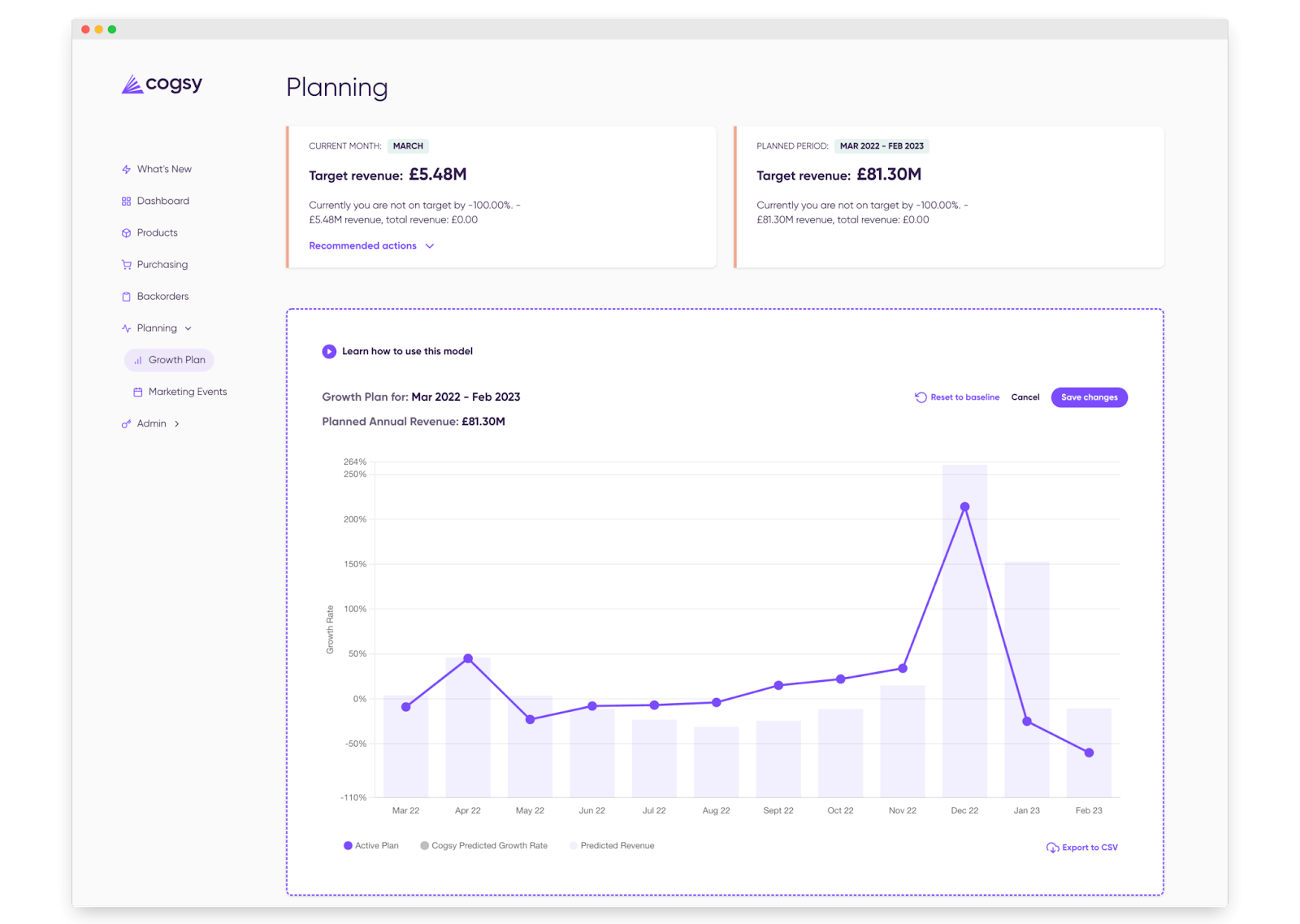Toggle Cogsy Predicted Growth Rate legend
1300x924 pixels.
click(x=483, y=846)
